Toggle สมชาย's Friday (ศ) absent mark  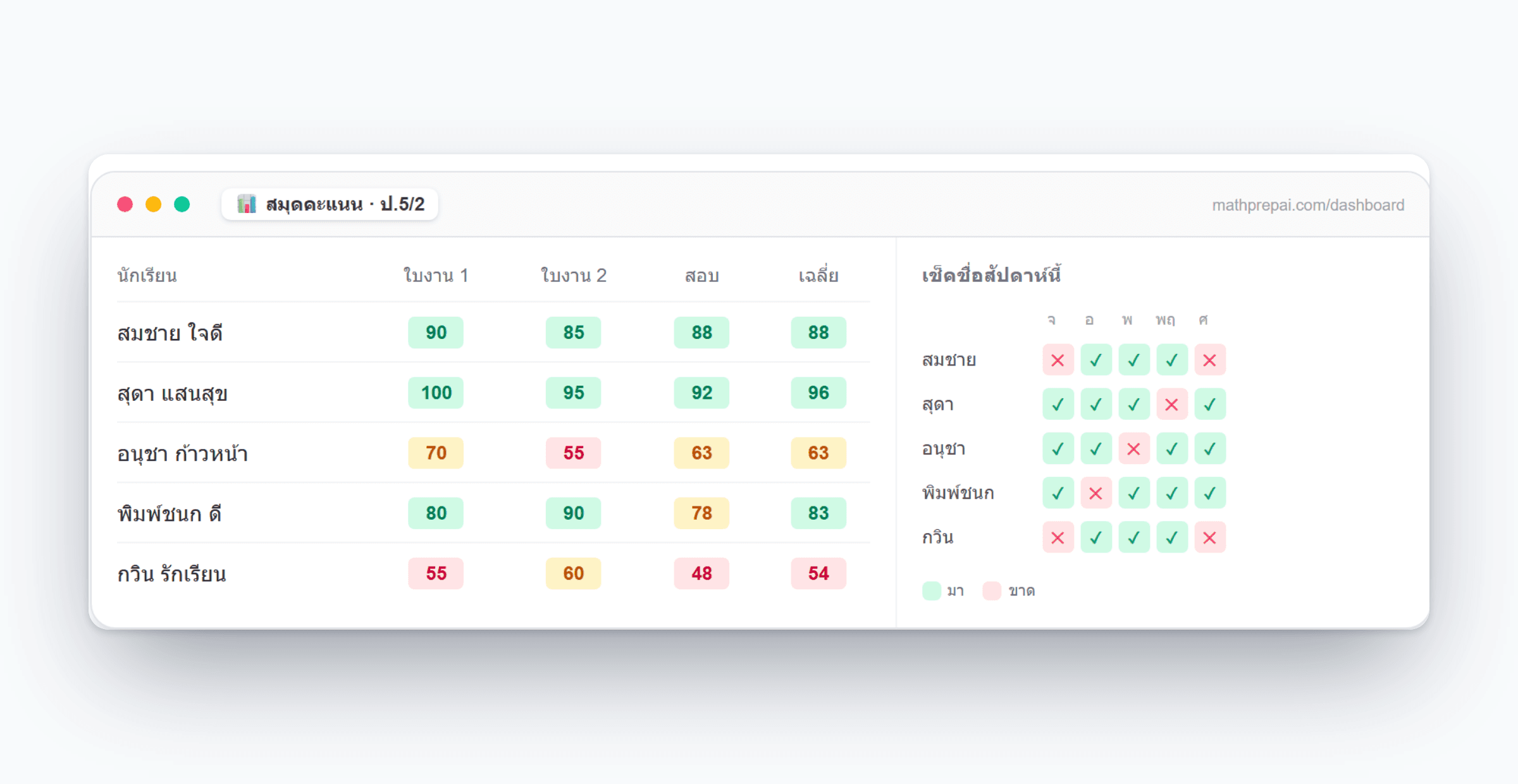(1209, 360)
